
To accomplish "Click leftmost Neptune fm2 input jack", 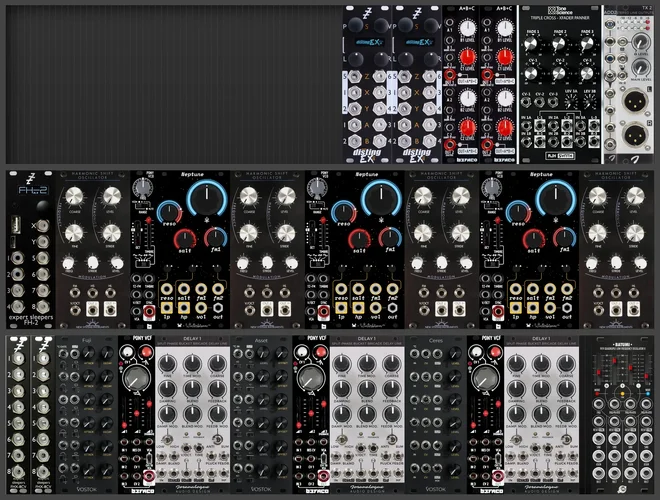I will pos(218,289).
